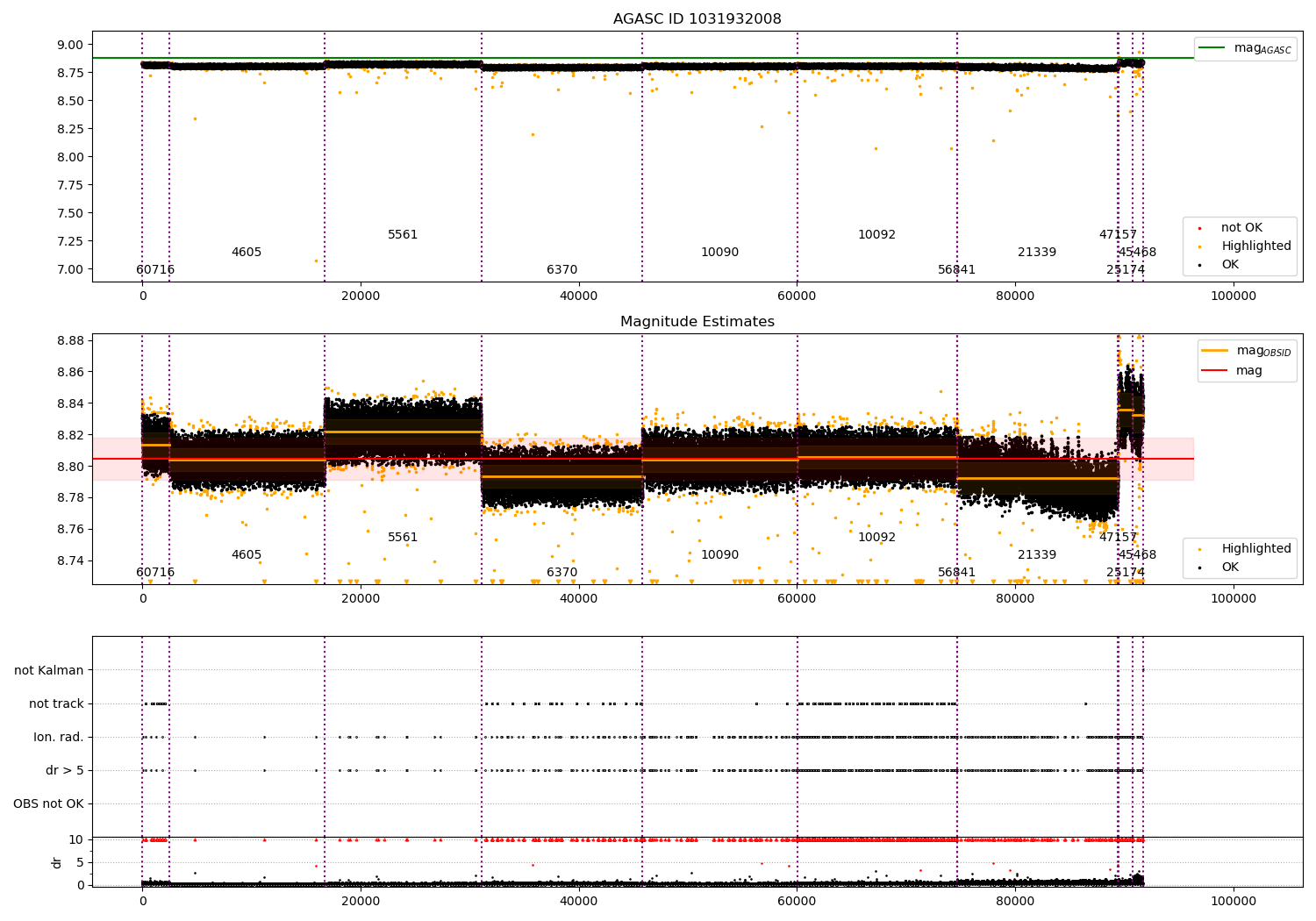Click the 'AGASC ID 1031932008' figure title
Viewport: 1316px width, 921px height.
(x=697, y=19)
